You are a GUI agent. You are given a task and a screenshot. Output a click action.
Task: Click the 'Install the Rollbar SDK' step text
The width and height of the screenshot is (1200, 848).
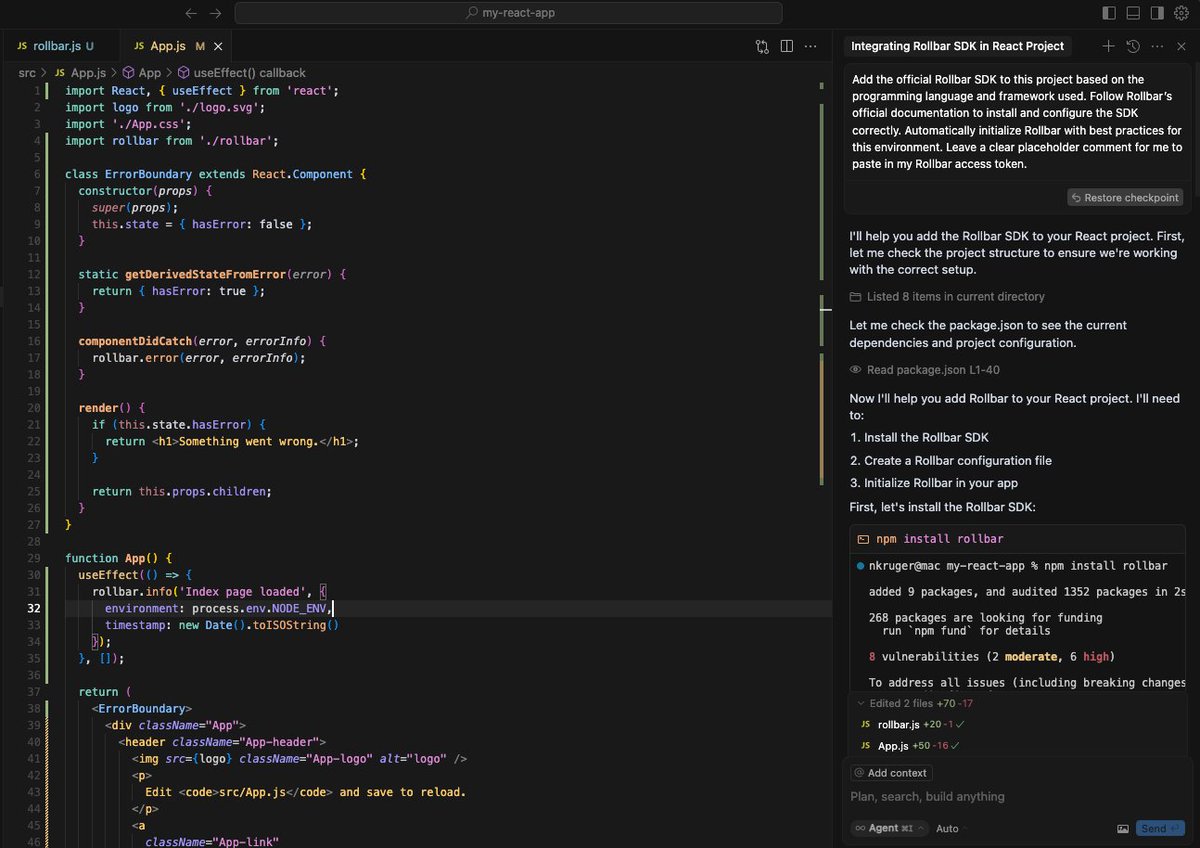pos(926,437)
